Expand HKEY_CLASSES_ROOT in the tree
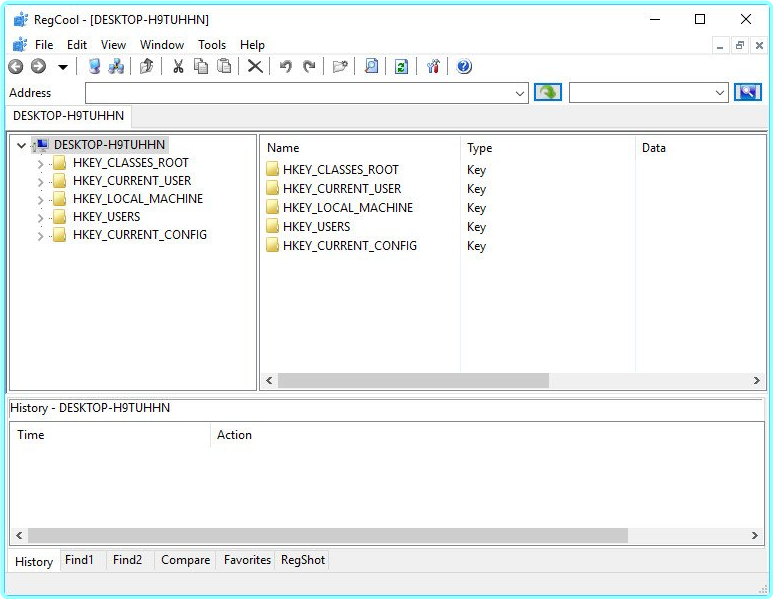This screenshot has height=599, width=773. click(x=40, y=164)
